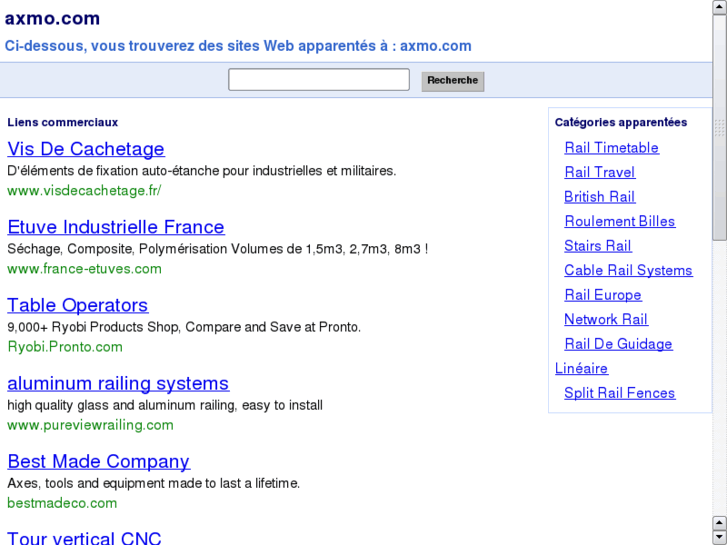
Task: Click the Séchage, Composite, Polymérisation description
Action: [x=217, y=249]
